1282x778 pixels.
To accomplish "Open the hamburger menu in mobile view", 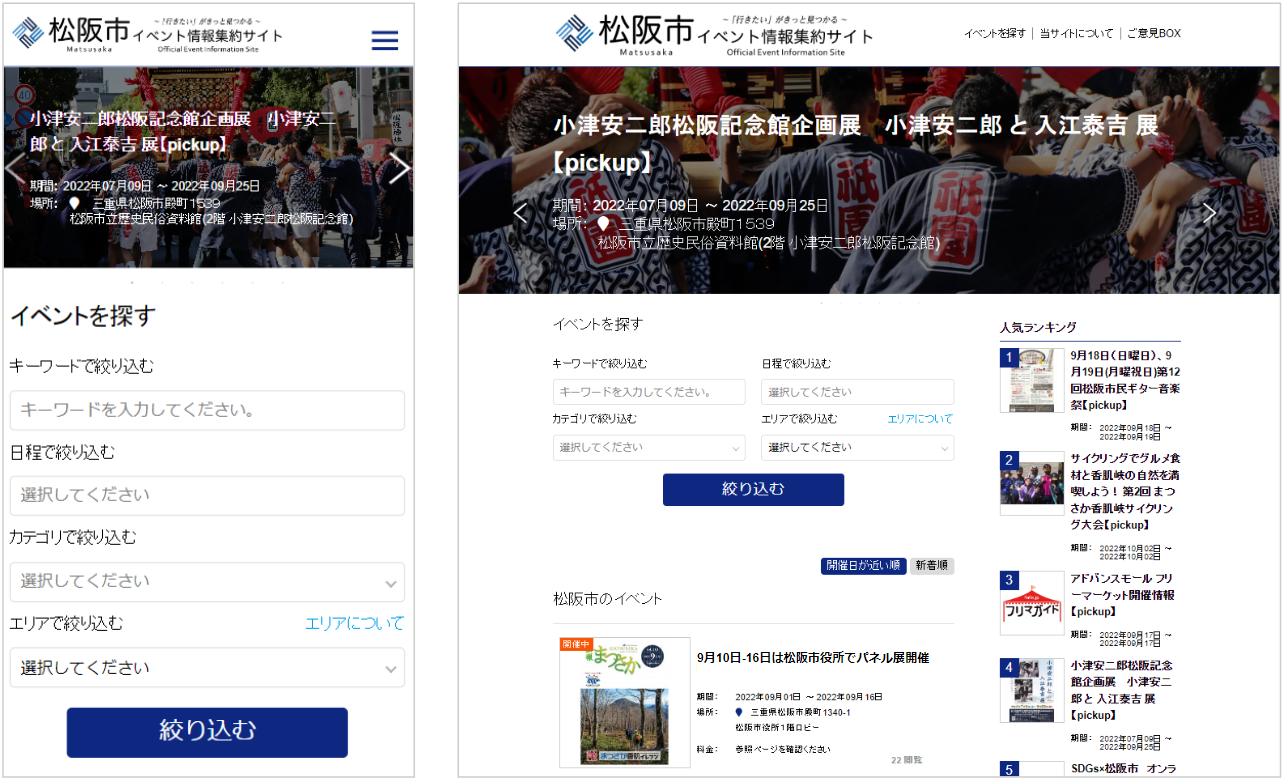I will [384, 40].
